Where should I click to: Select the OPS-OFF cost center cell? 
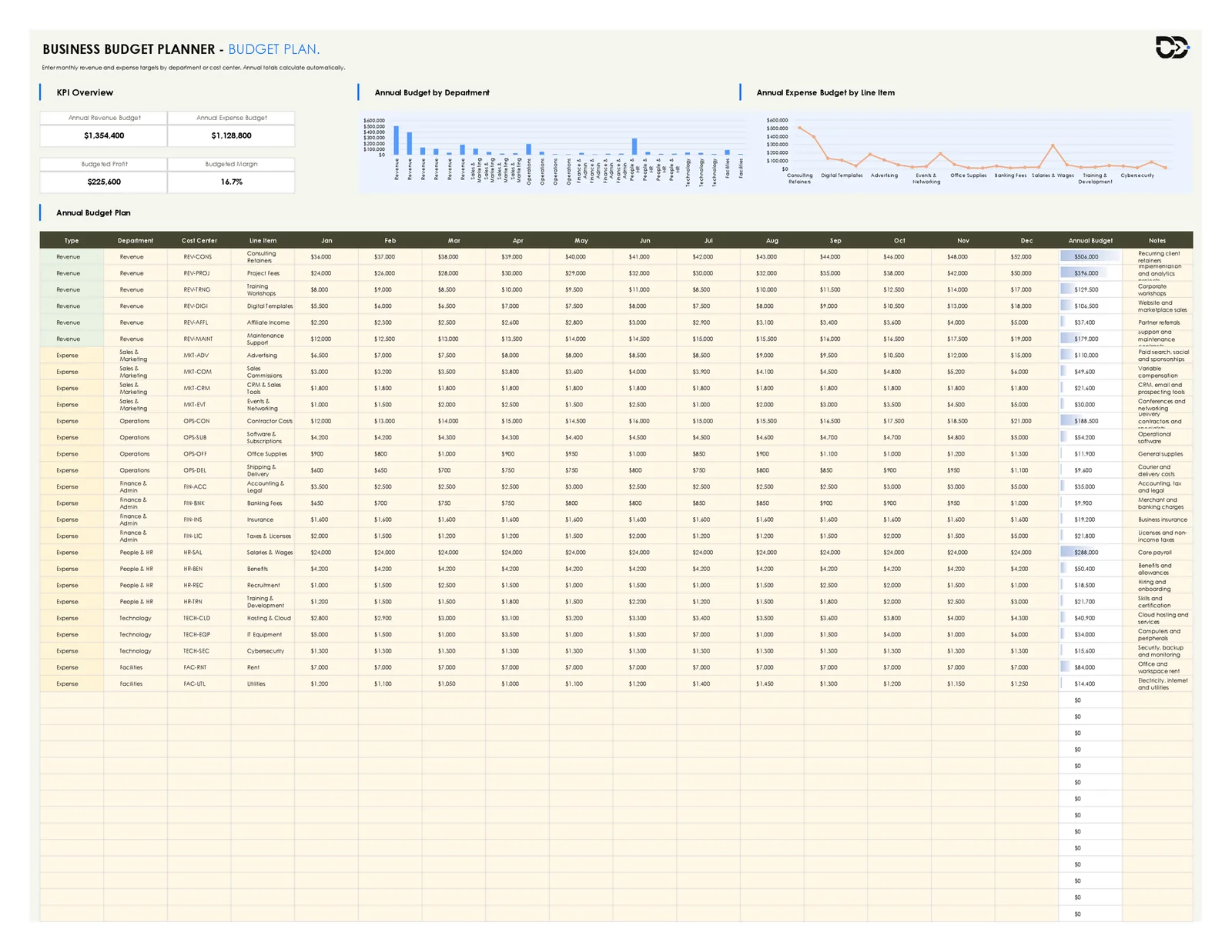pos(199,454)
